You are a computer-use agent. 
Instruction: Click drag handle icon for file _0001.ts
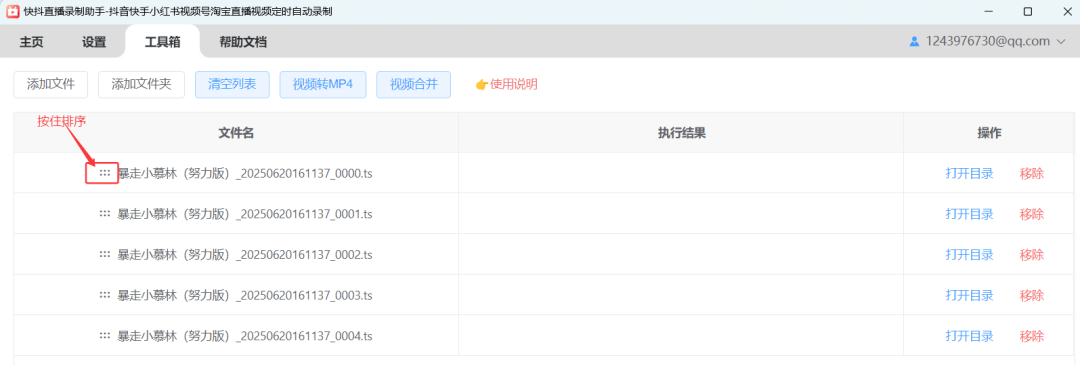coord(105,214)
